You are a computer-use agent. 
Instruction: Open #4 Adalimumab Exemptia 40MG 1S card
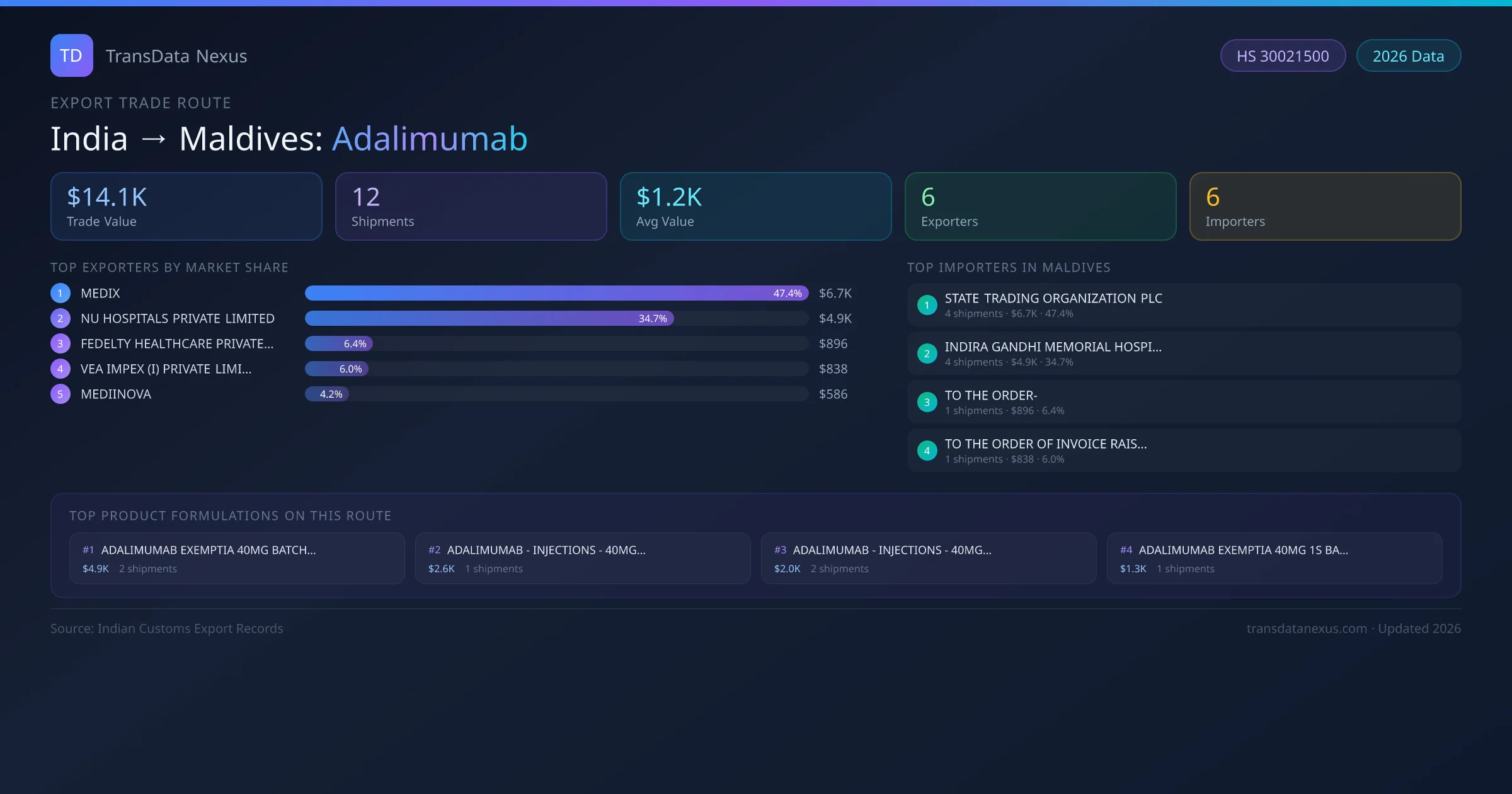coord(1274,558)
